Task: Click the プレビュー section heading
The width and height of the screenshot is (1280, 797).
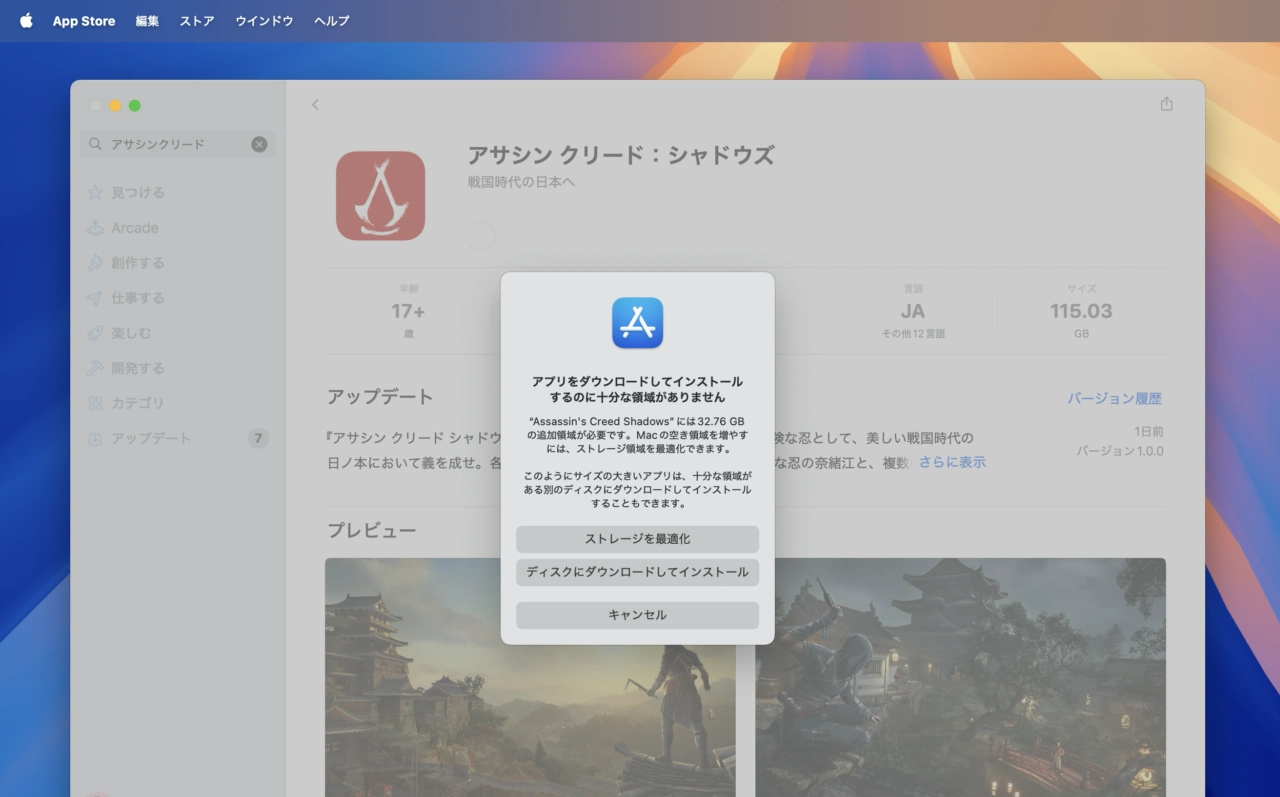Action: click(371, 530)
